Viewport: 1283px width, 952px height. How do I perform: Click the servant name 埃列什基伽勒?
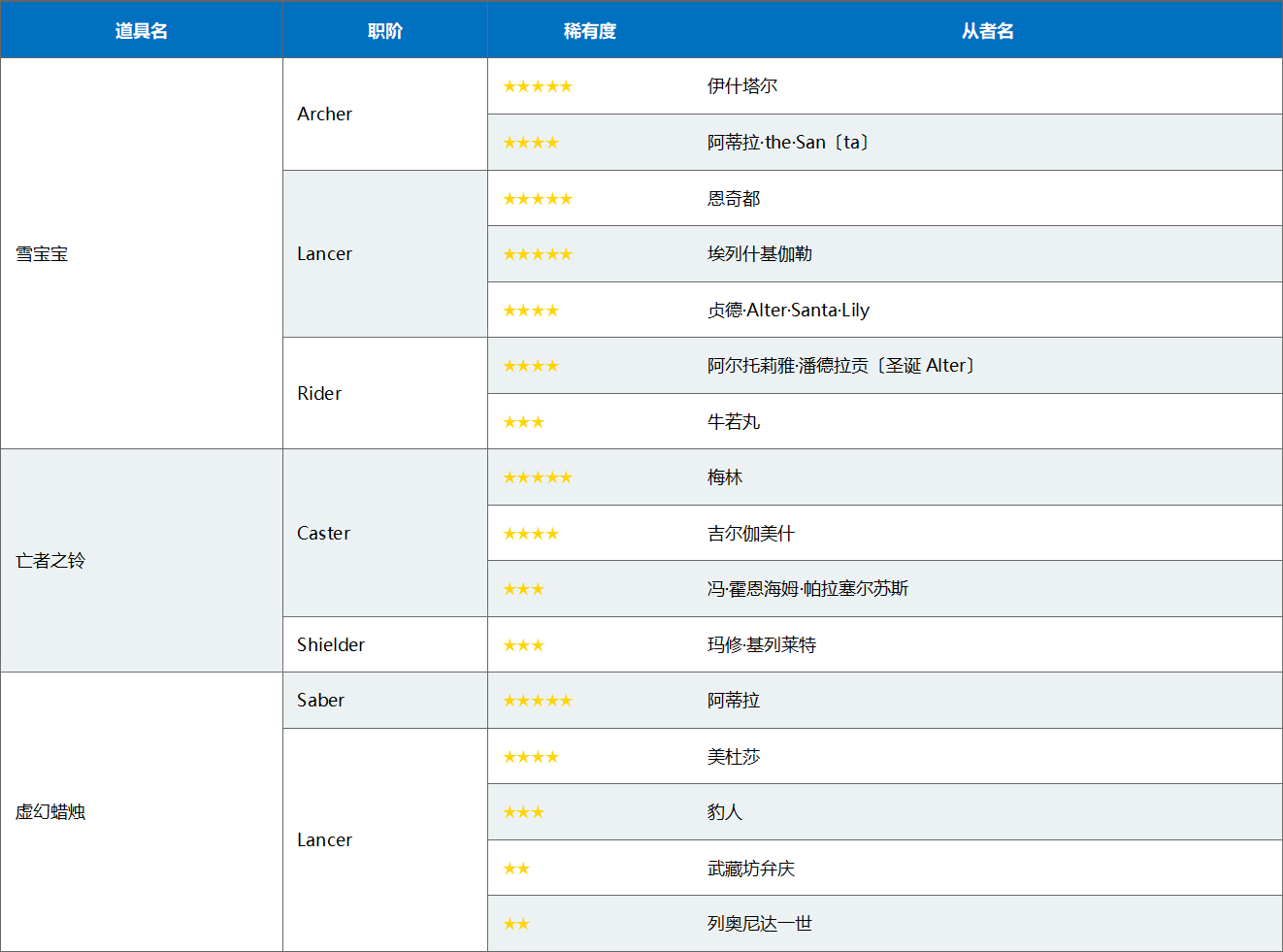pyautogui.click(x=760, y=254)
